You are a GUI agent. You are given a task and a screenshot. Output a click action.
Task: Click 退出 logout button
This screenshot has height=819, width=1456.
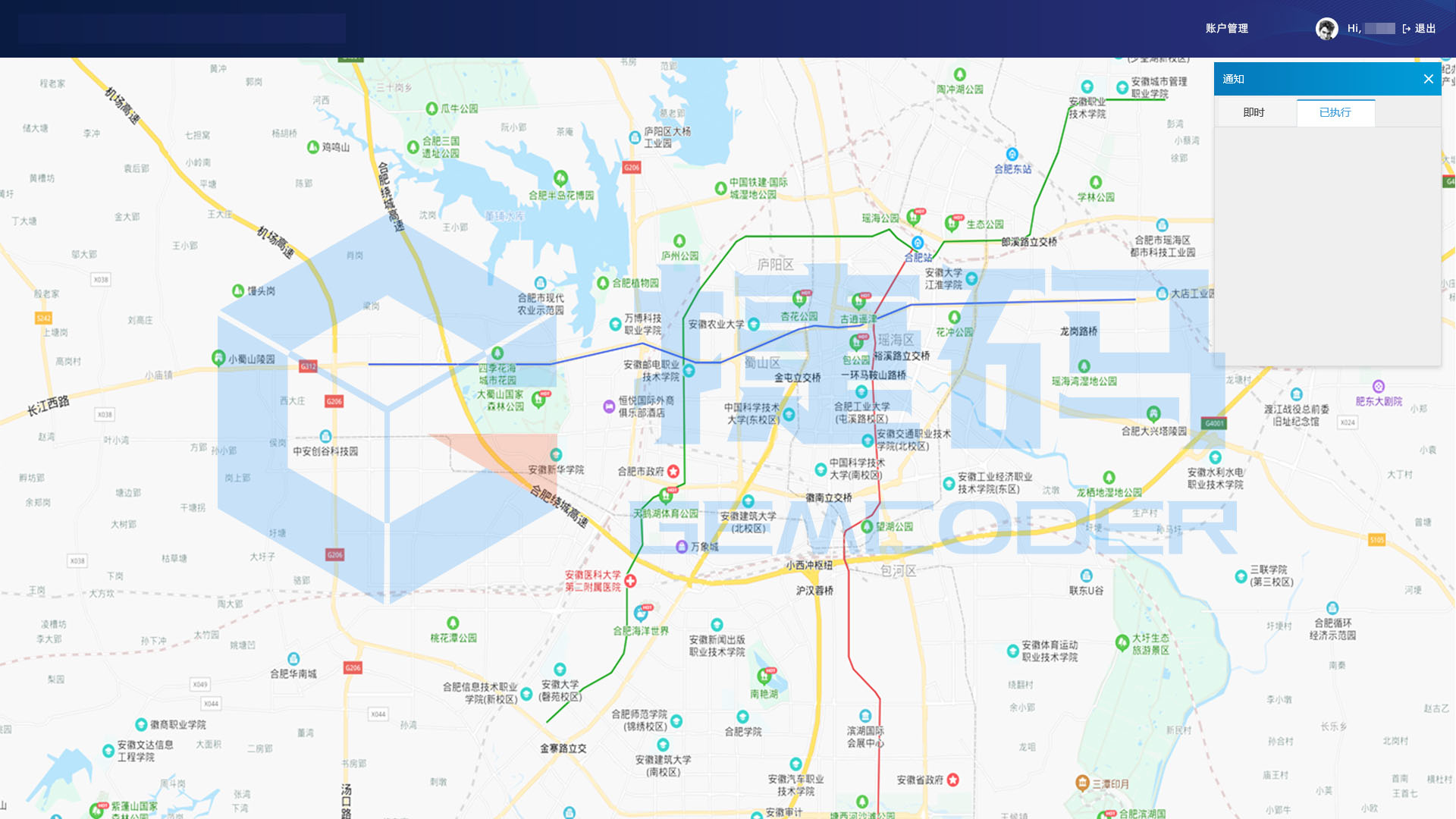point(1421,28)
